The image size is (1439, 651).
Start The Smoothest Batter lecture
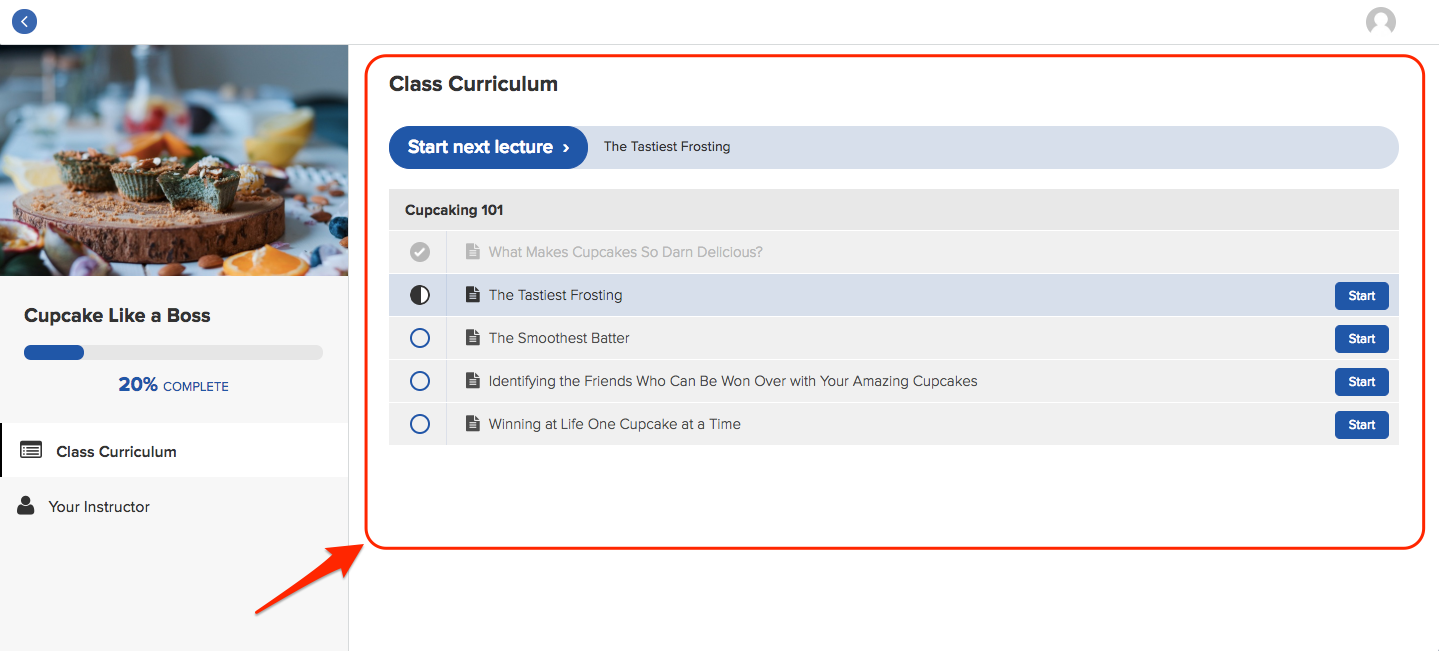pos(1361,338)
